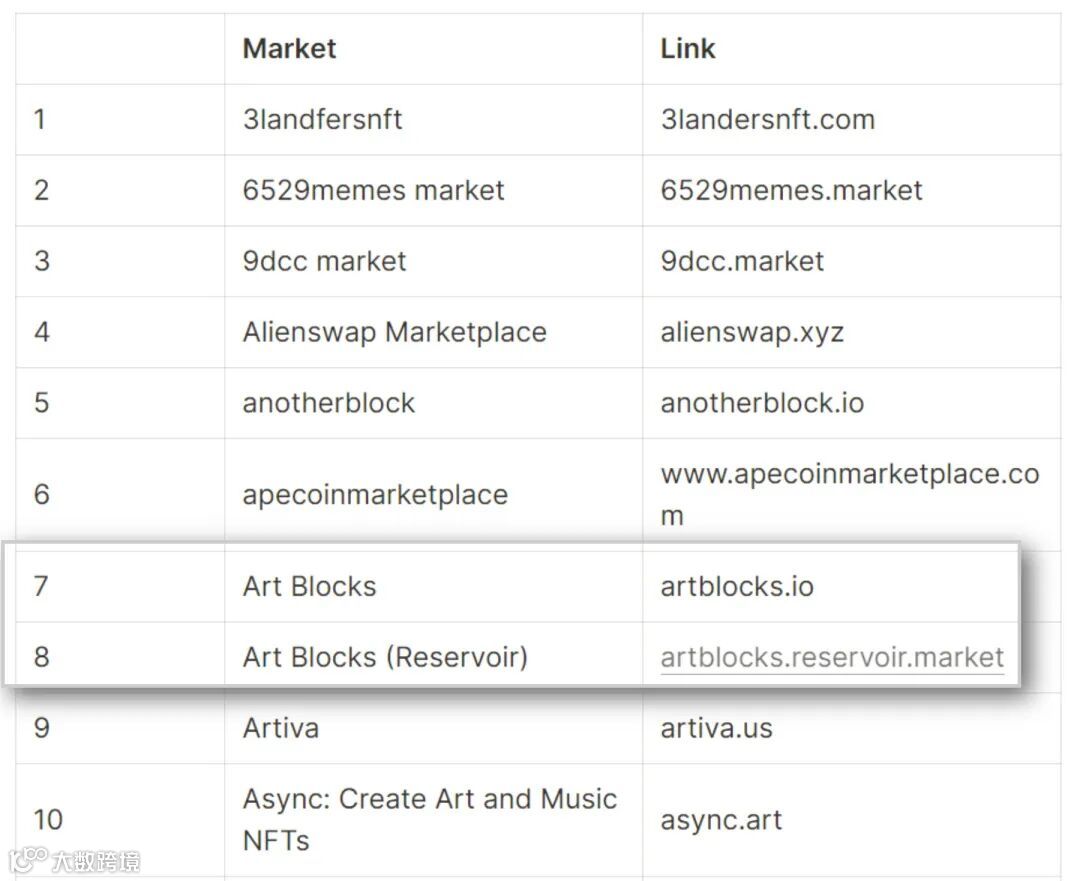Click the anotherblock.io link

pos(762,403)
